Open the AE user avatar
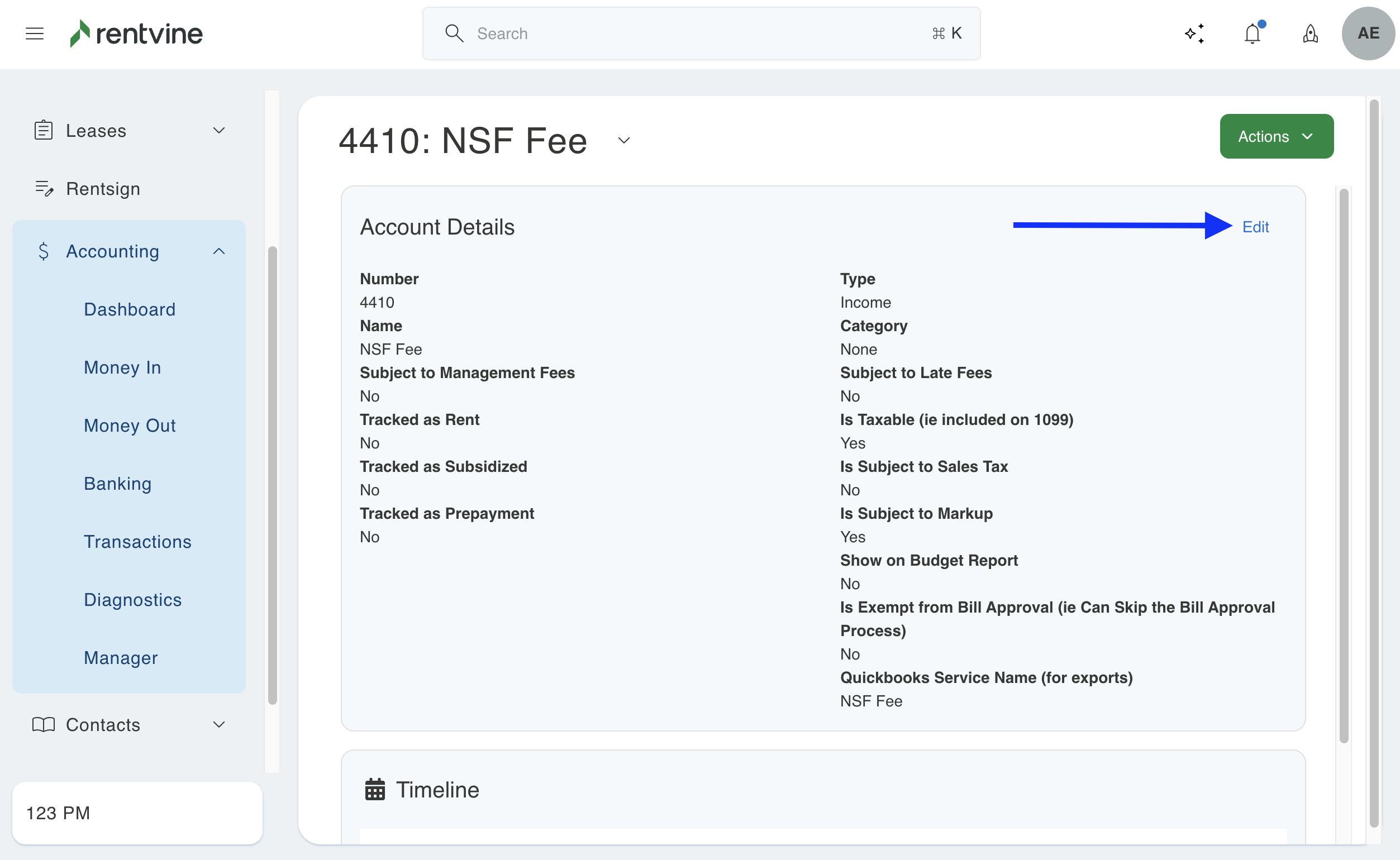 pos(1368,34)
